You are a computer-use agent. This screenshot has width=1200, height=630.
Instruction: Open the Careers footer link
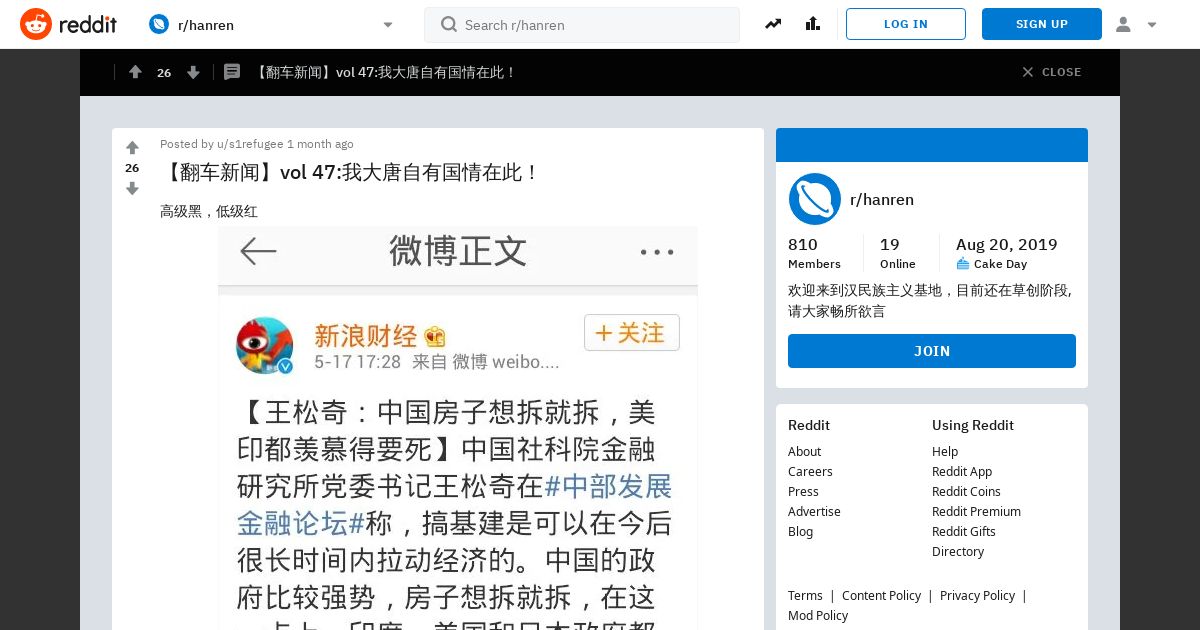810,471
